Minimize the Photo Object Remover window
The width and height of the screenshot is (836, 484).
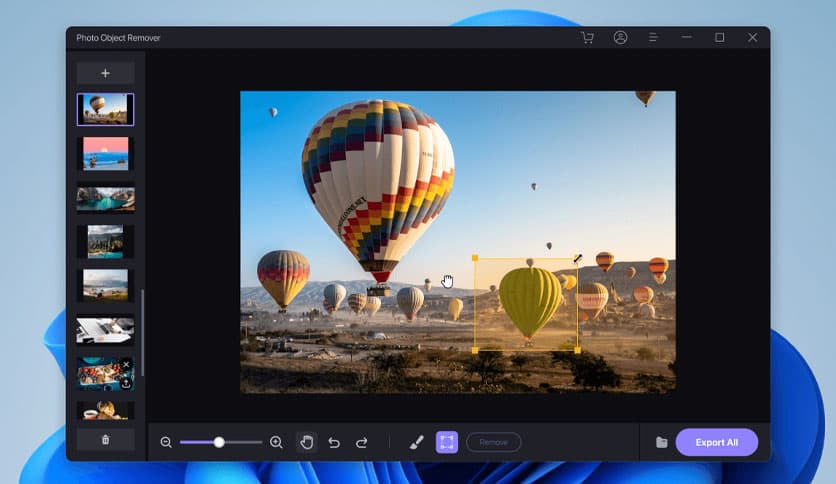pyautogui.click(x=687, y=37)
